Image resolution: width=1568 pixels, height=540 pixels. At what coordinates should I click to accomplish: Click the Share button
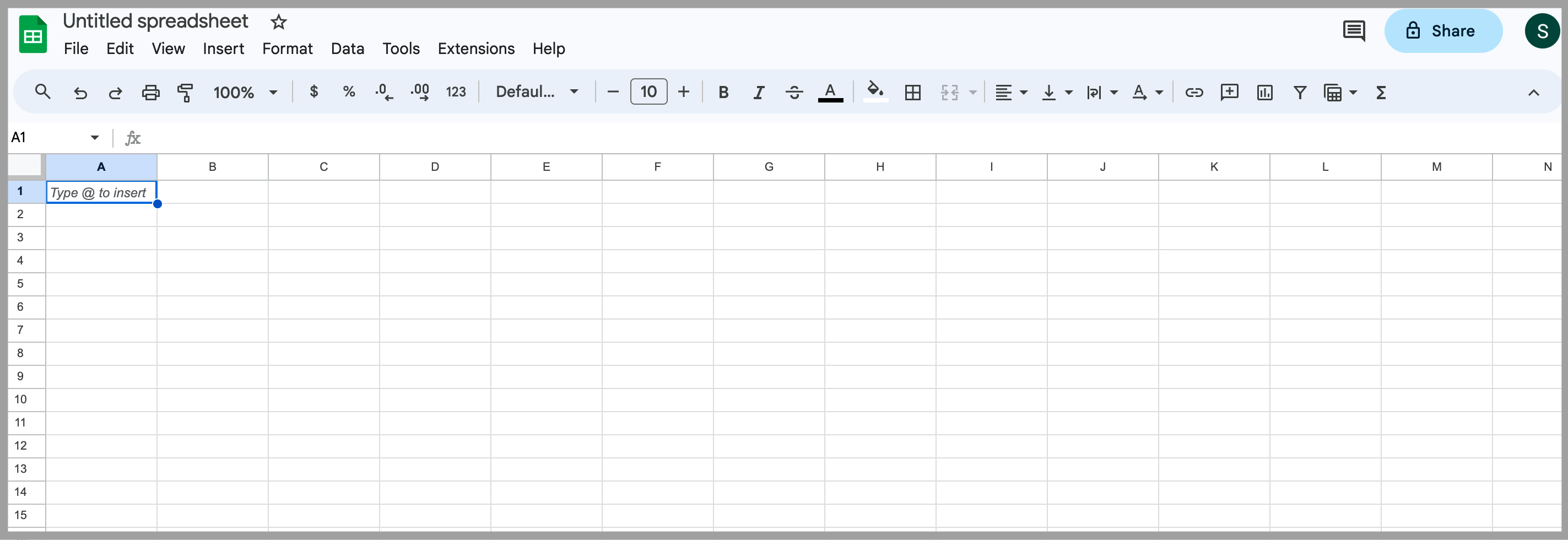click(x=1442, y=31)
